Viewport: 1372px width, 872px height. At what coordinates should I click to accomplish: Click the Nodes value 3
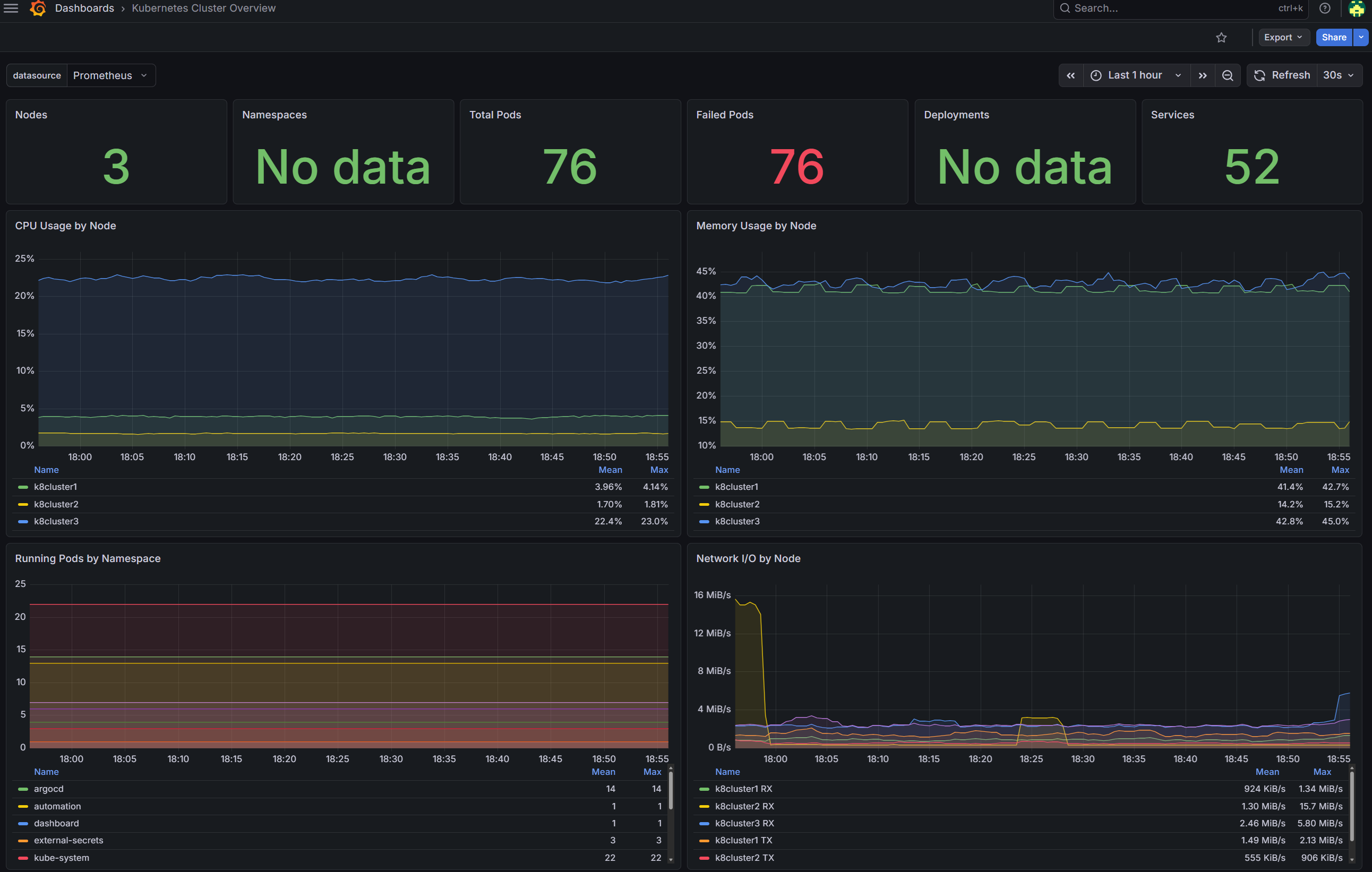116,166
